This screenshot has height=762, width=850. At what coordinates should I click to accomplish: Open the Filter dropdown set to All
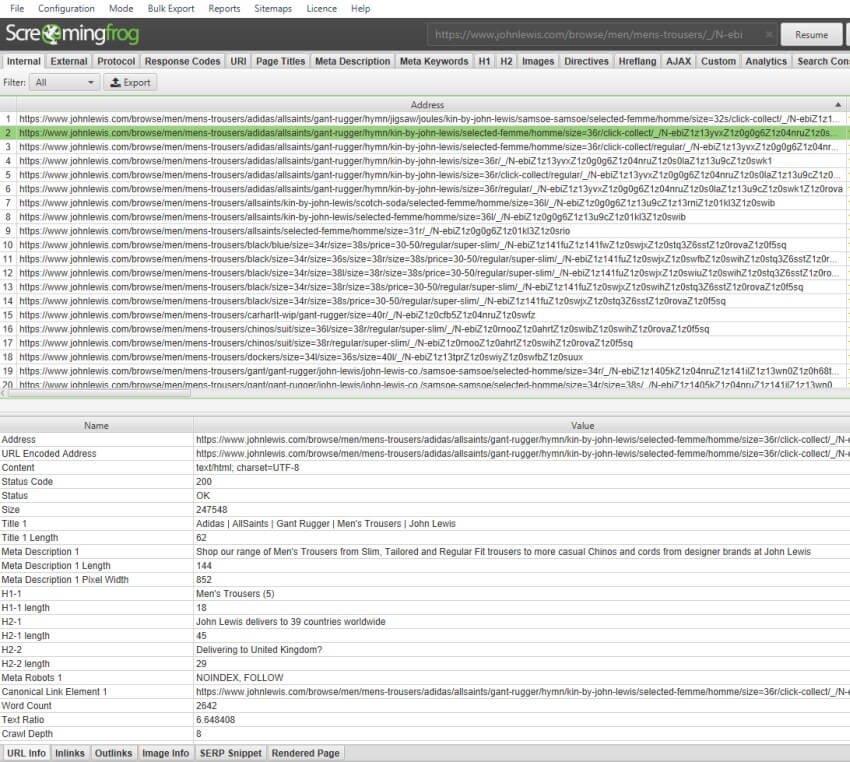click(65, 82)
